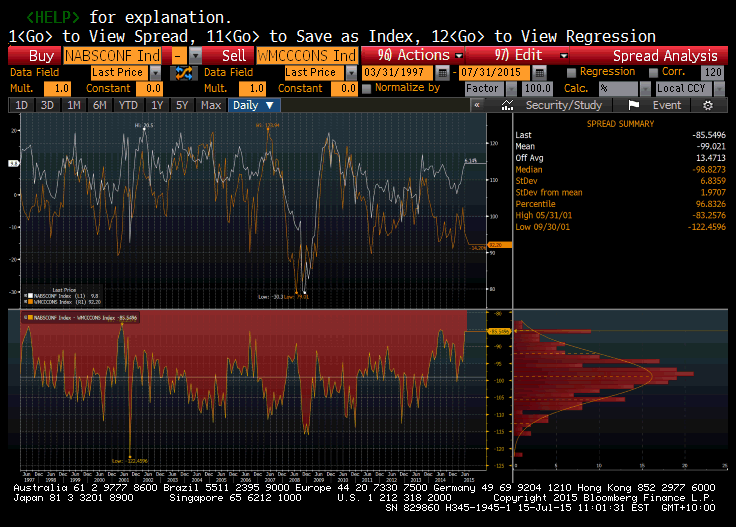Check the Normalize by option

click(366, 89)
